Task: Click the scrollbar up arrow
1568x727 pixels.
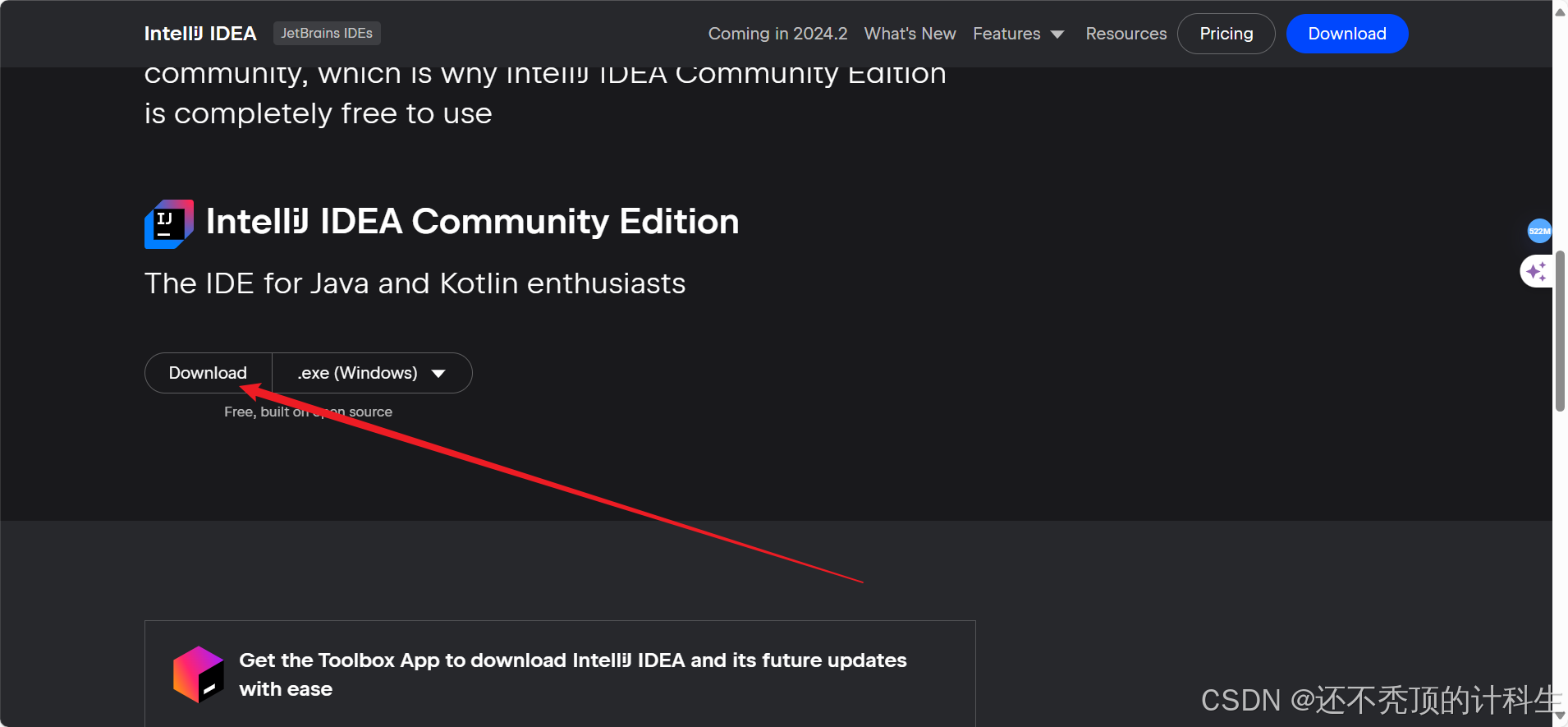Action: (1560, 12)
